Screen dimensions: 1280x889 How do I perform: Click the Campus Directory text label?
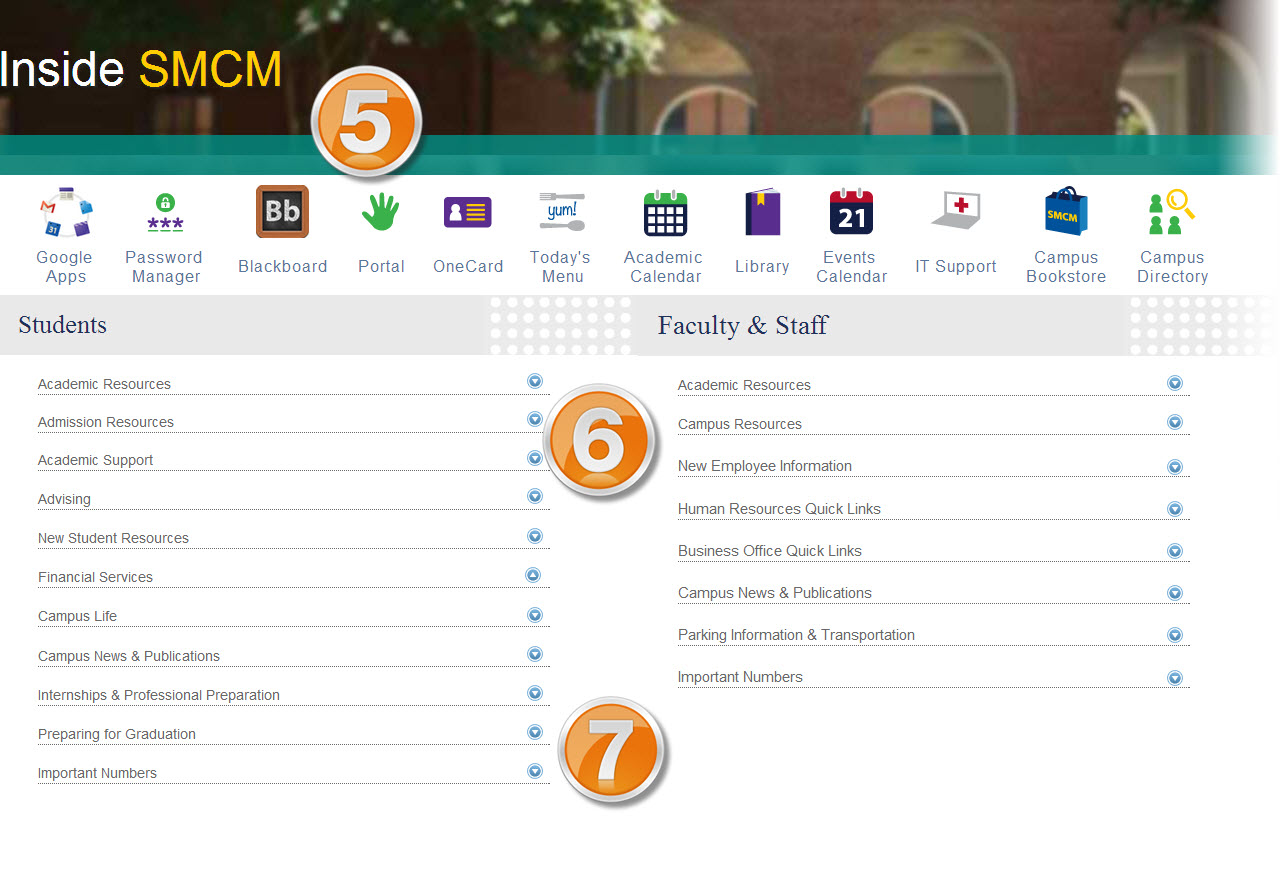(x=1172, y=267)
